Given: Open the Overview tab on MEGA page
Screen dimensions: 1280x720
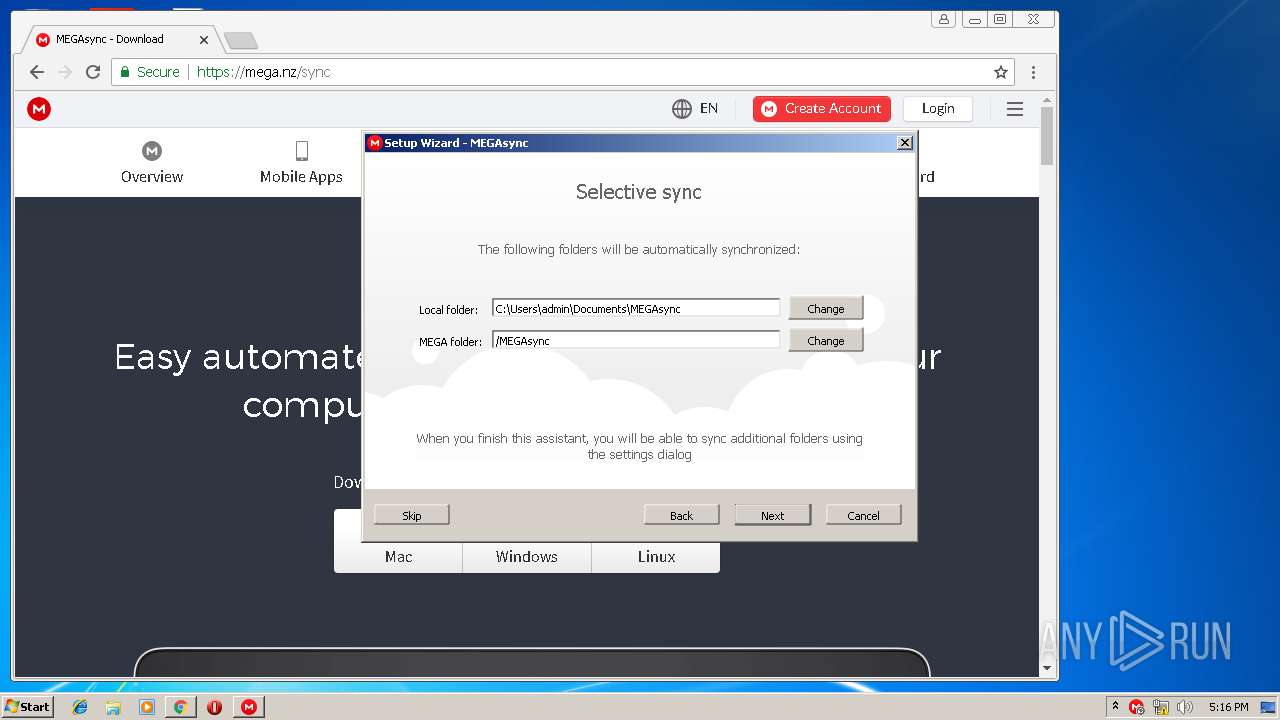Looking at the screenshot, I should [152, 163].
